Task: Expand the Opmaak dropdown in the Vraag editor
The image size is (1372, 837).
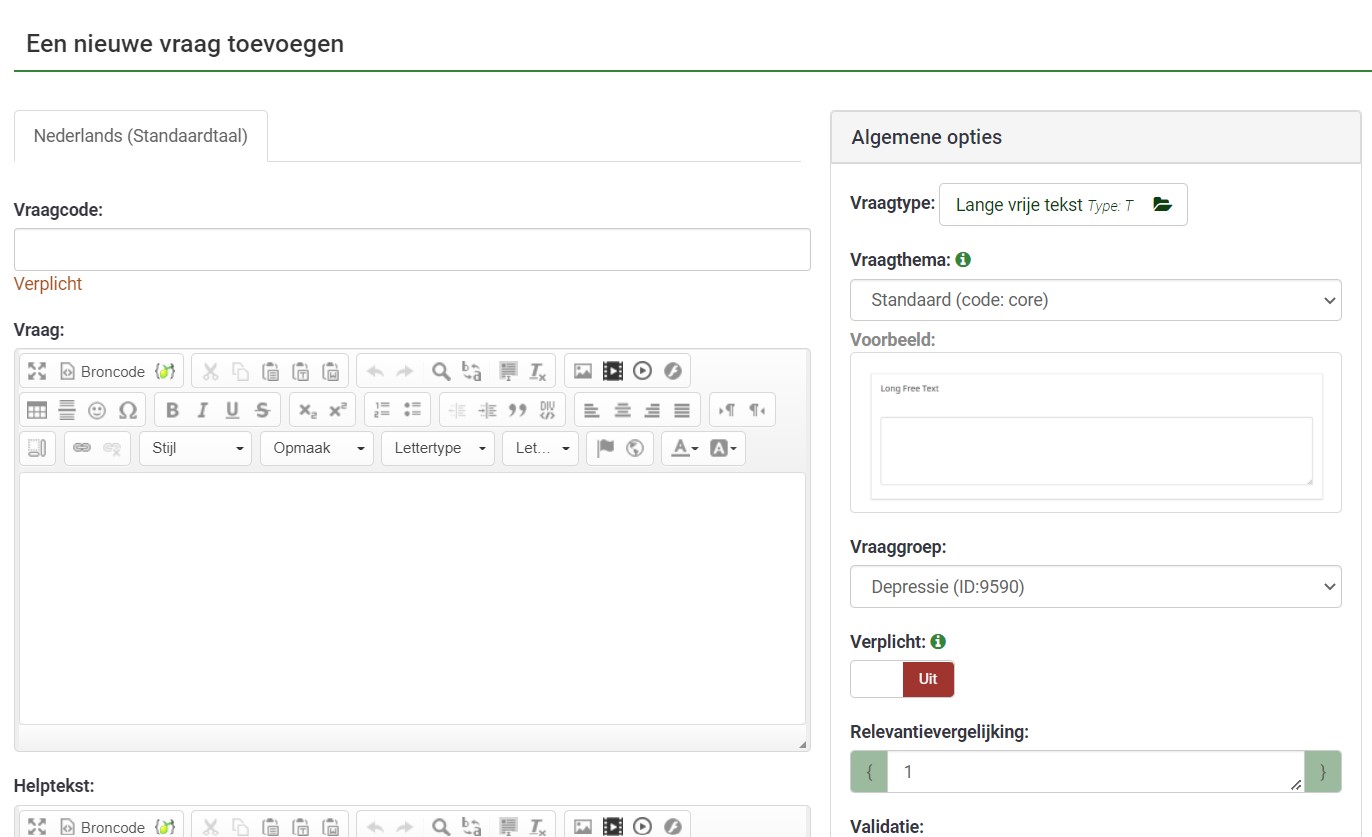Action: 316,449
